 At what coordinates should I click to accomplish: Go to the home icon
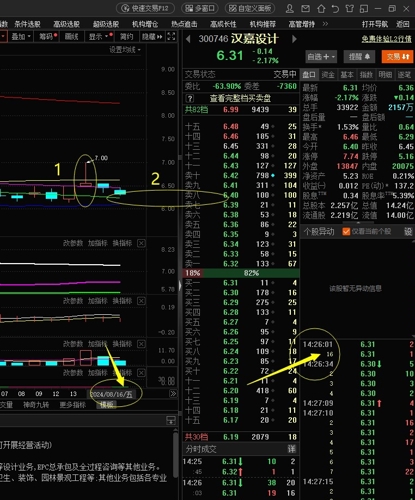pos(321,8)
